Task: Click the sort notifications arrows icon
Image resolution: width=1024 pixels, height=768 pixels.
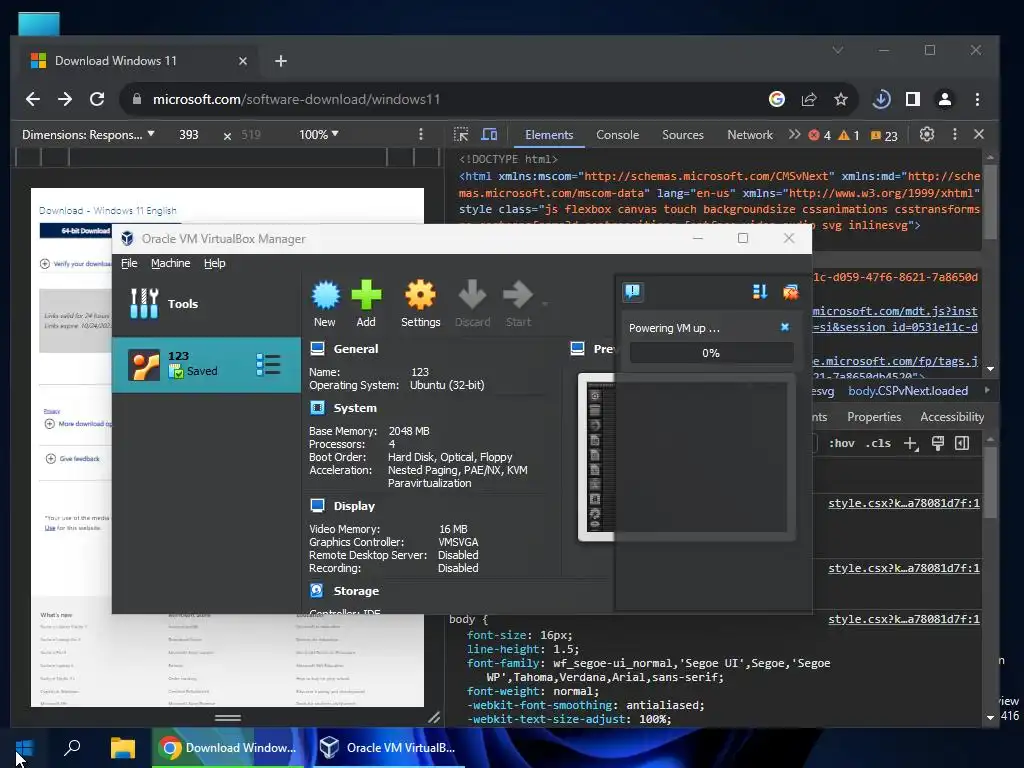Action: click(x=760, y=292)
